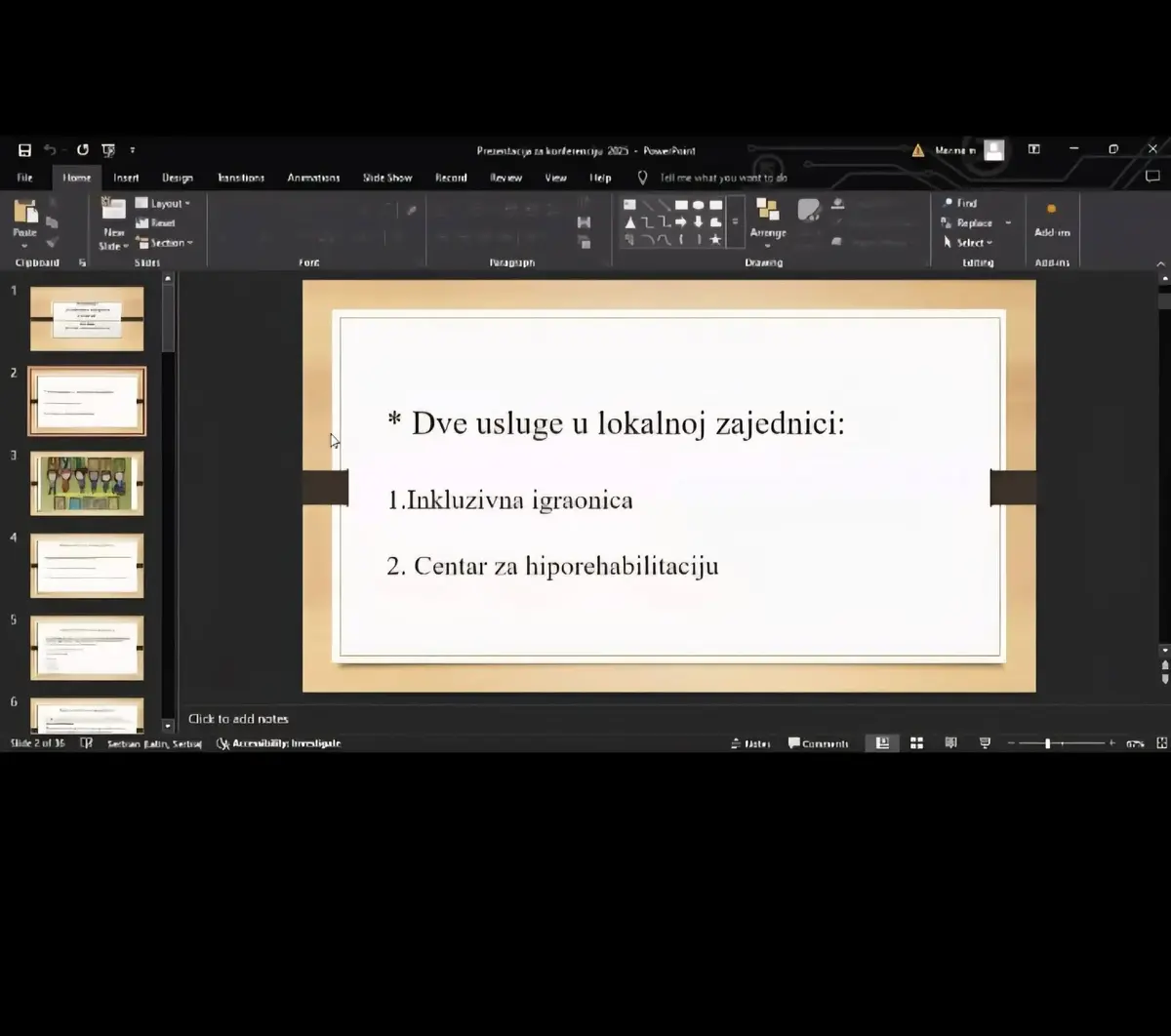Open Slide Sorter view from status bar

(x=916, y=743)
